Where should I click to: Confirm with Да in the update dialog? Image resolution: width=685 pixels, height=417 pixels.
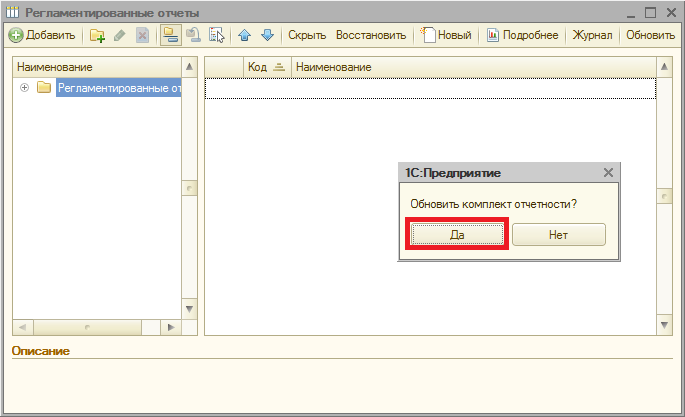458,234
